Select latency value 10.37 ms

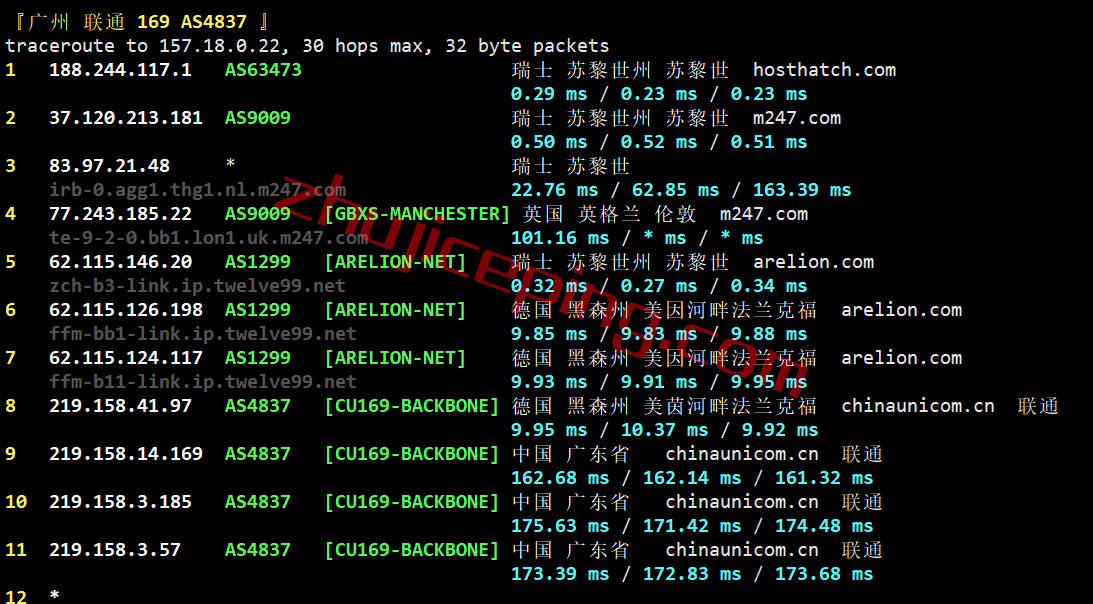click(664, 430)
